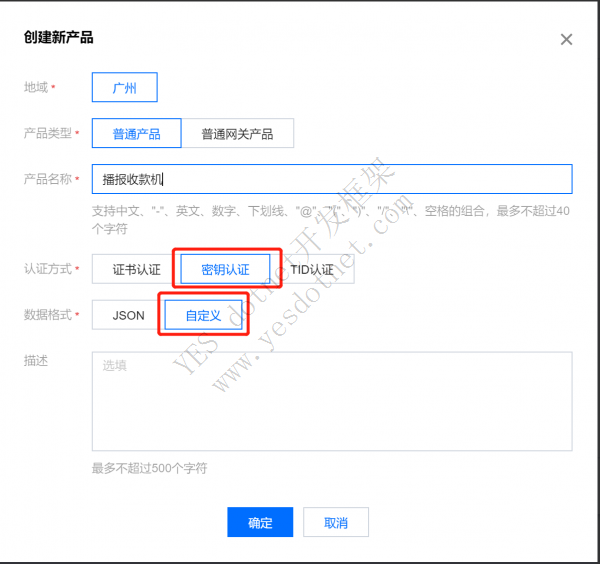Image resolution: width=600 pixels, height=564 pixels.
Task: Click the 数据格式 field label
Action: coord(47,315)
